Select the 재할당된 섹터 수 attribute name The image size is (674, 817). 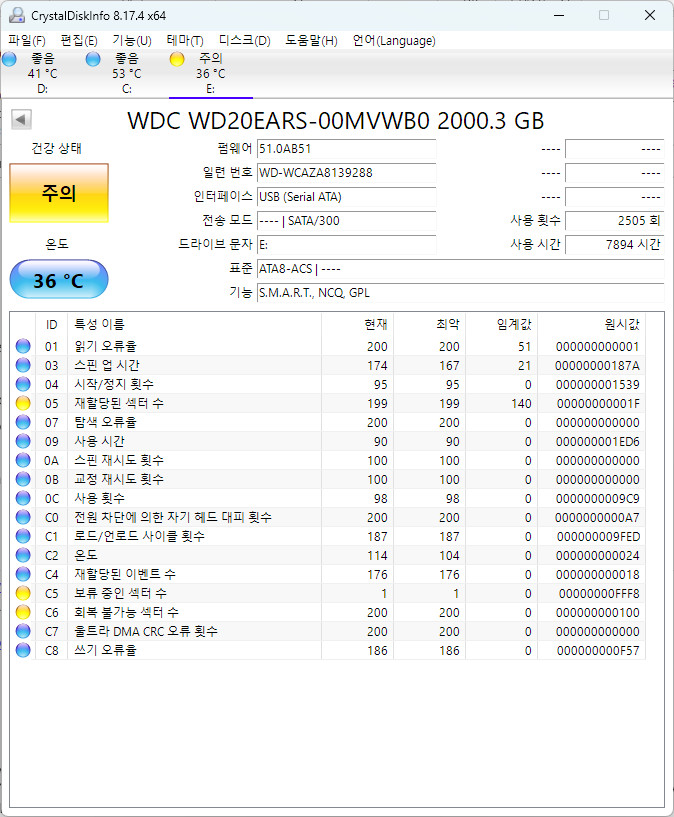(x=119, y=403)
